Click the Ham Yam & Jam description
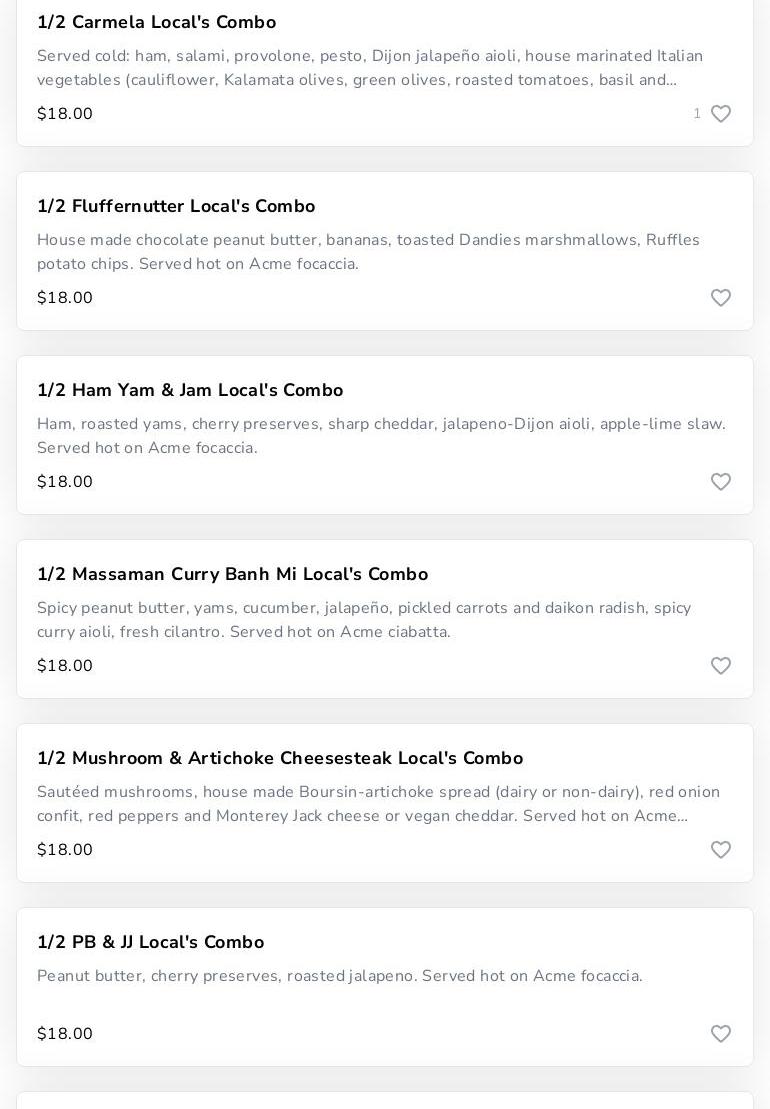The height and width of the screenshot is (1109, 770). click(x=381, y=436)
